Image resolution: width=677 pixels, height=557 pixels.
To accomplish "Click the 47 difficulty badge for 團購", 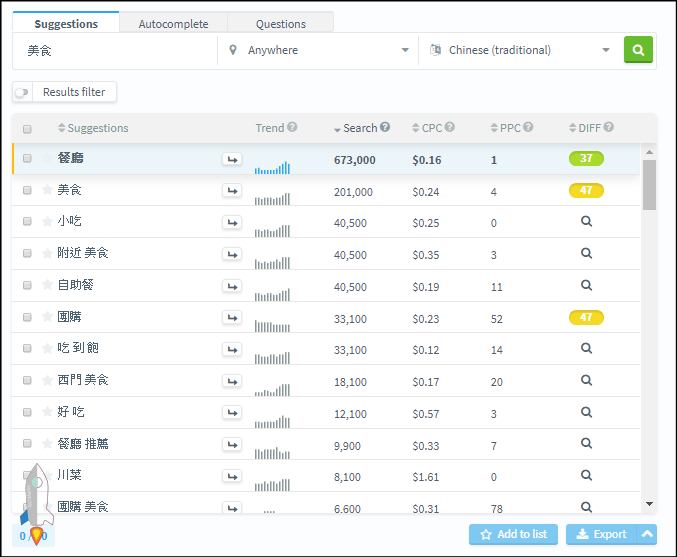I will [586, 317].
